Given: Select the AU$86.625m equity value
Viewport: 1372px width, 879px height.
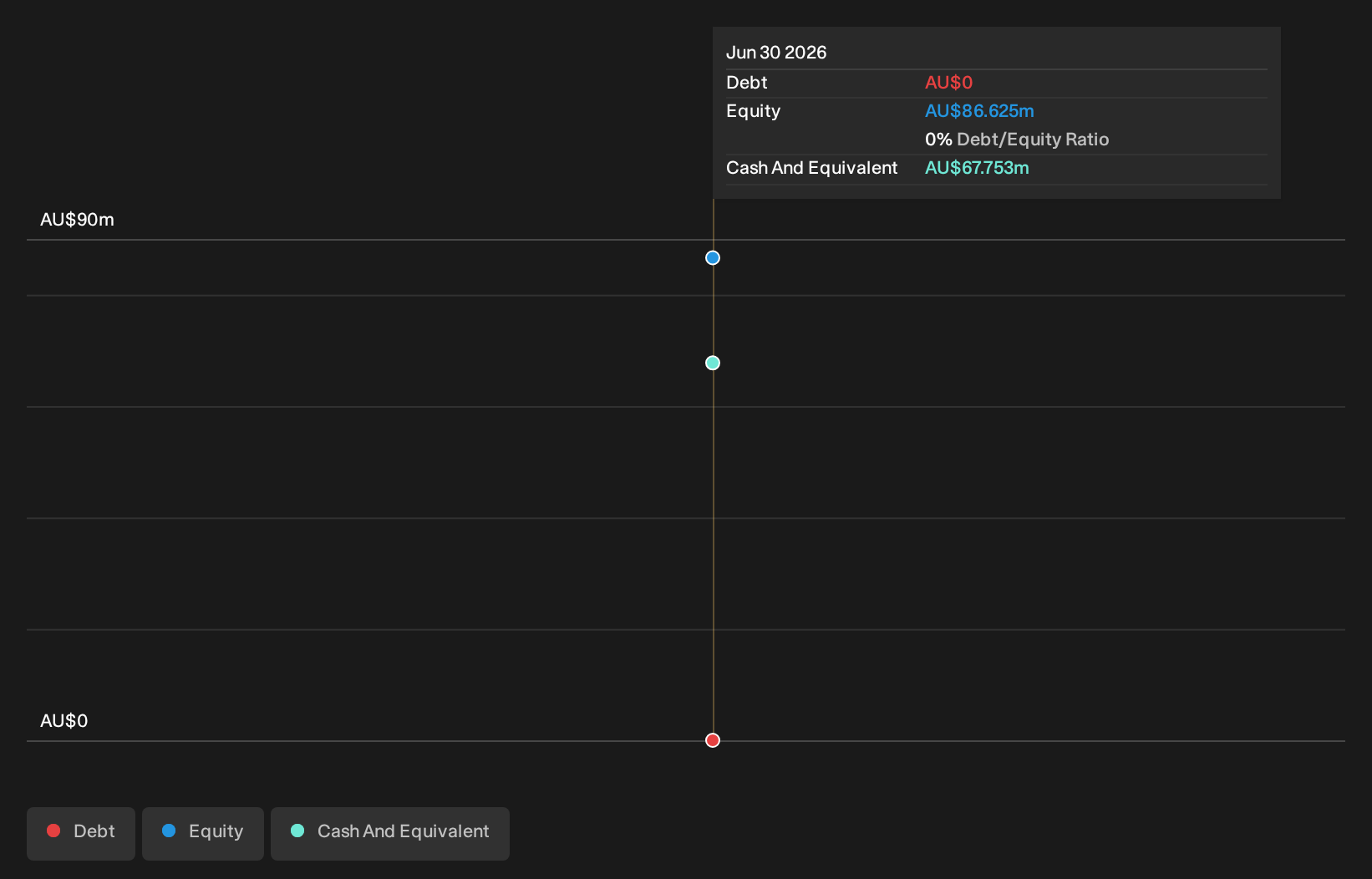Looking at the screenshot, I should point(979,111).
